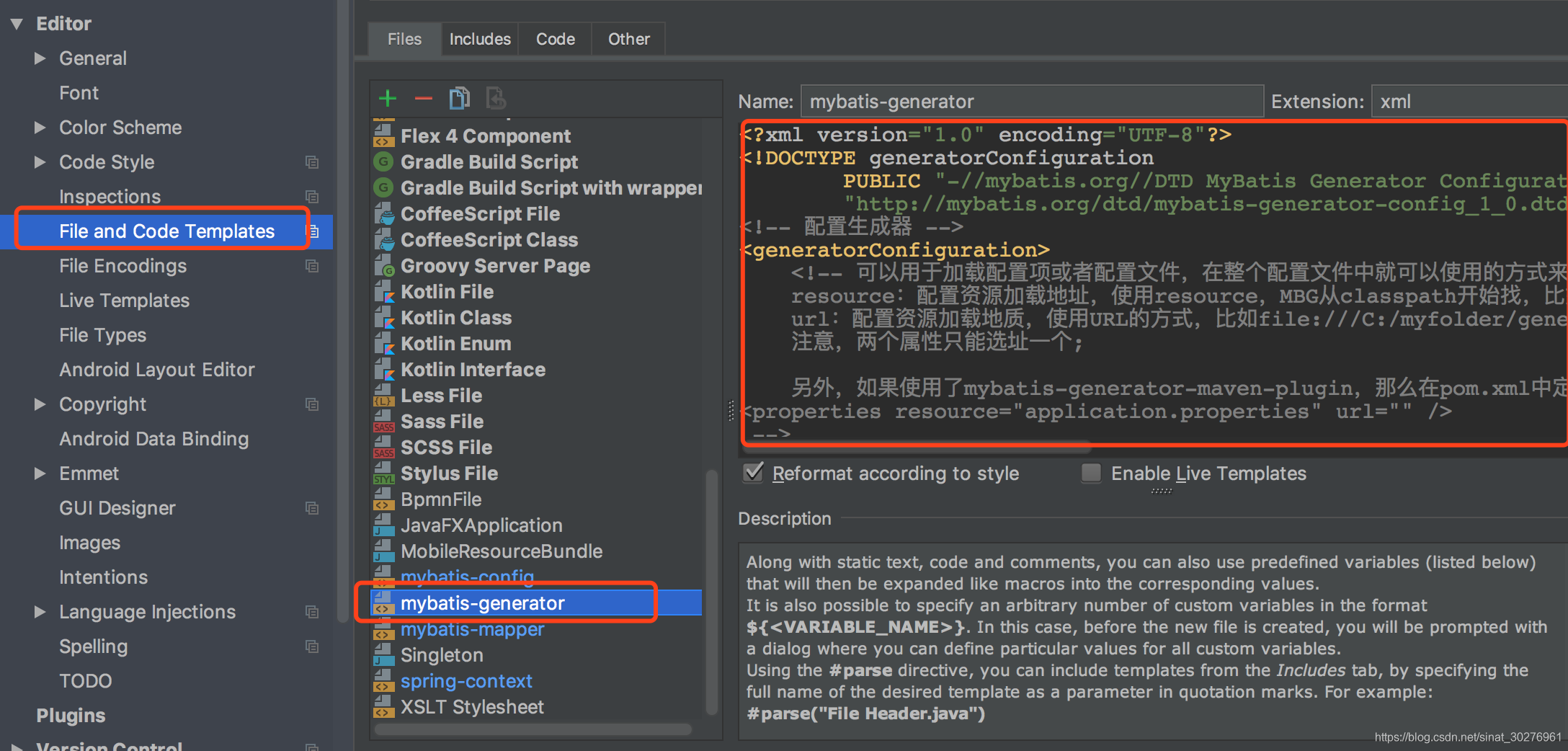Image resolution: width=1568 pixels, height=751 pixels.
Task: Click the Gradle Build Script green icon
Action: click(383, 161)
